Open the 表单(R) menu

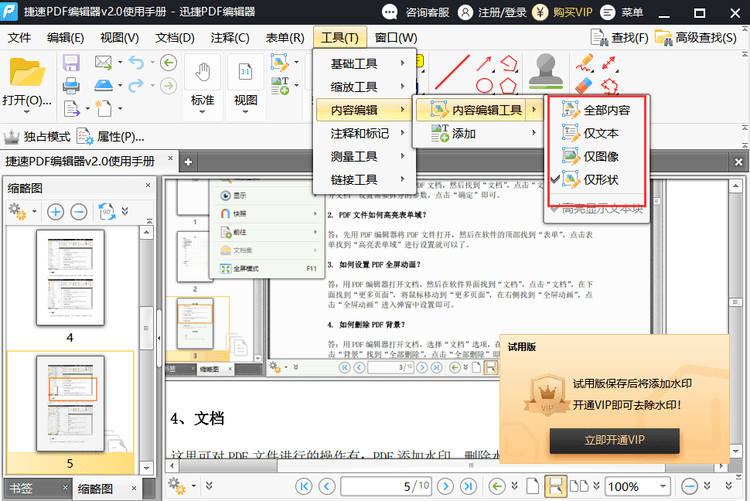(285, 37)
